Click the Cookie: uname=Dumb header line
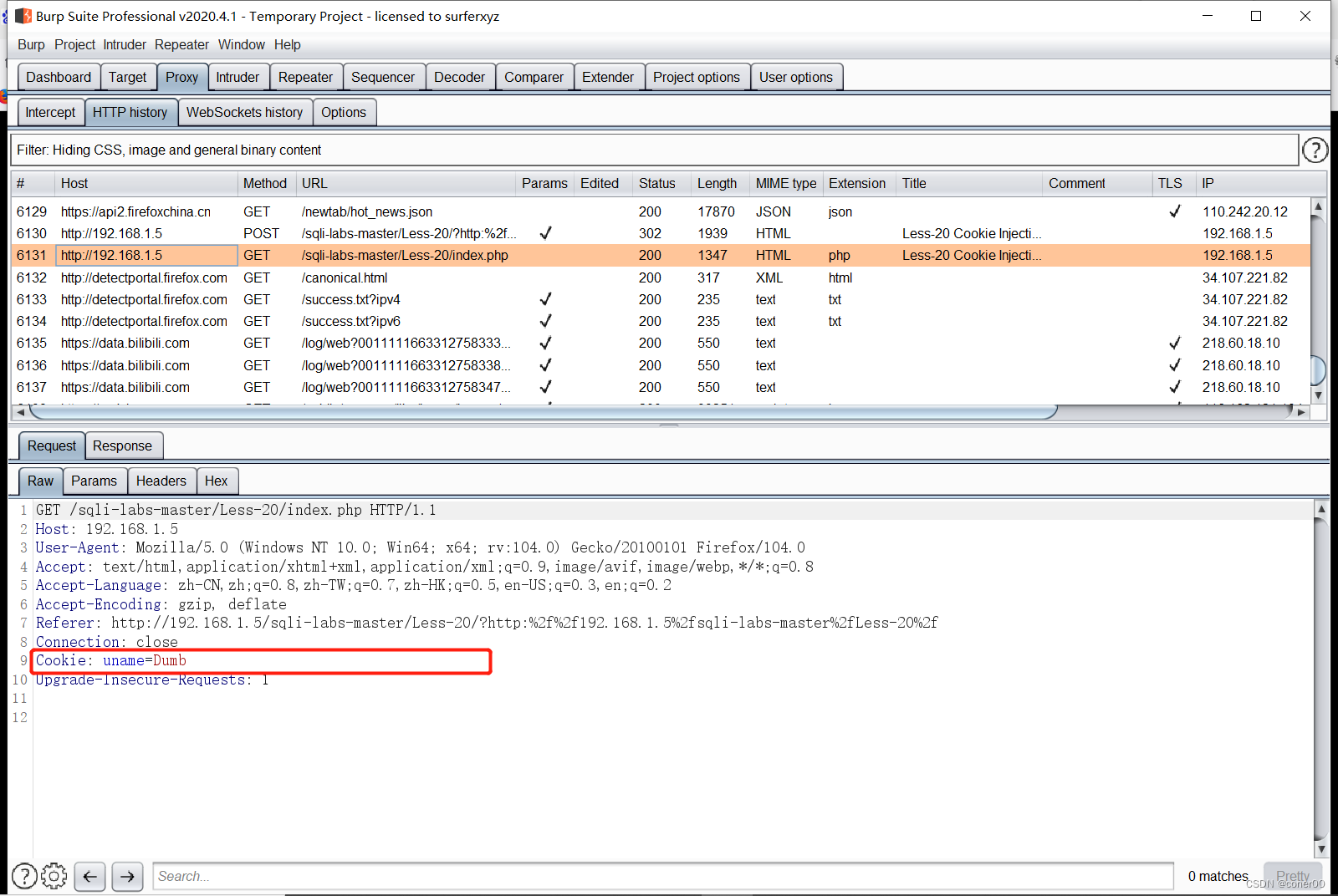The height and width of the screenshot is (896, 1338). (111, 660)
